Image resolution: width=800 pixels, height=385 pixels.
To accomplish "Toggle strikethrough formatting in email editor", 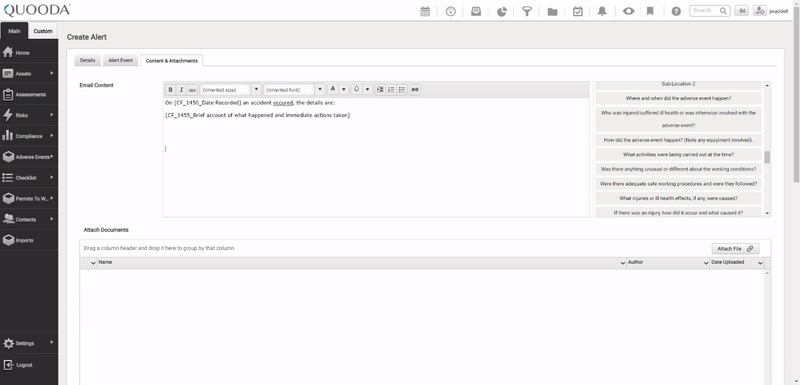I will 192,90.
